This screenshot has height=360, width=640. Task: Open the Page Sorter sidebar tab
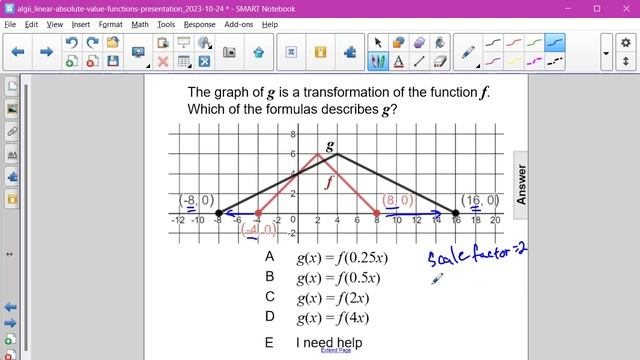pyautogui.click(x=12, y=86)
